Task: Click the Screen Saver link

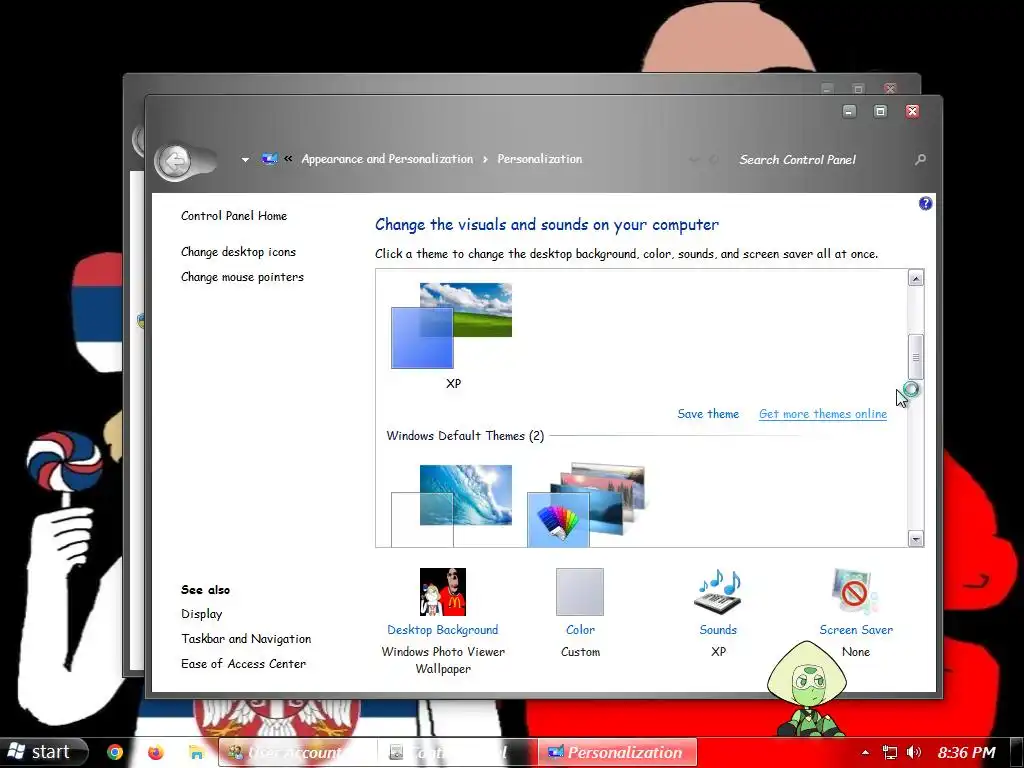Action: tap(856, 630)
